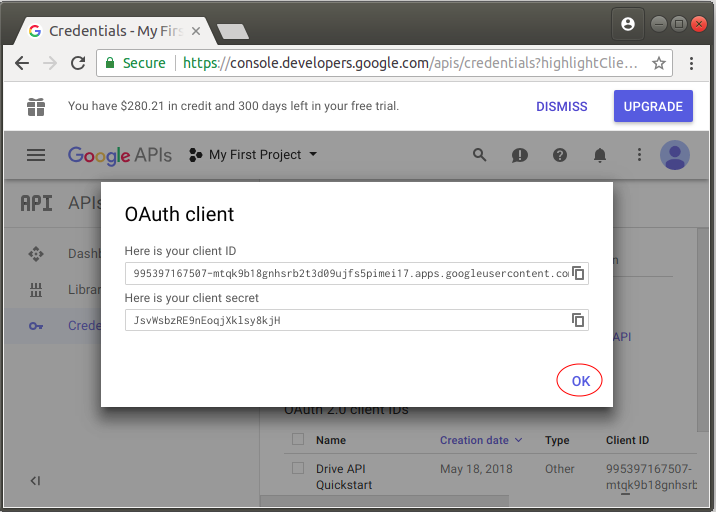Click the Library sidebar icon
716x512 pixels.
(36, 290)
